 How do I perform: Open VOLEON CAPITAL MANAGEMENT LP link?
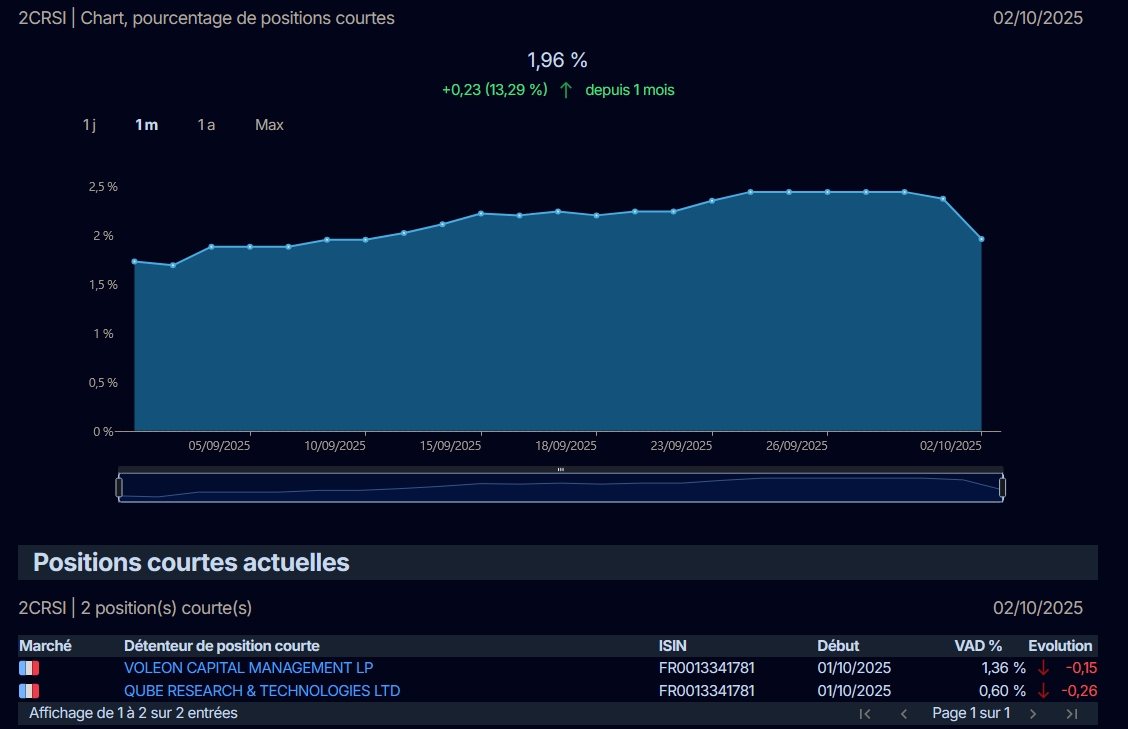tap(249, 668)
